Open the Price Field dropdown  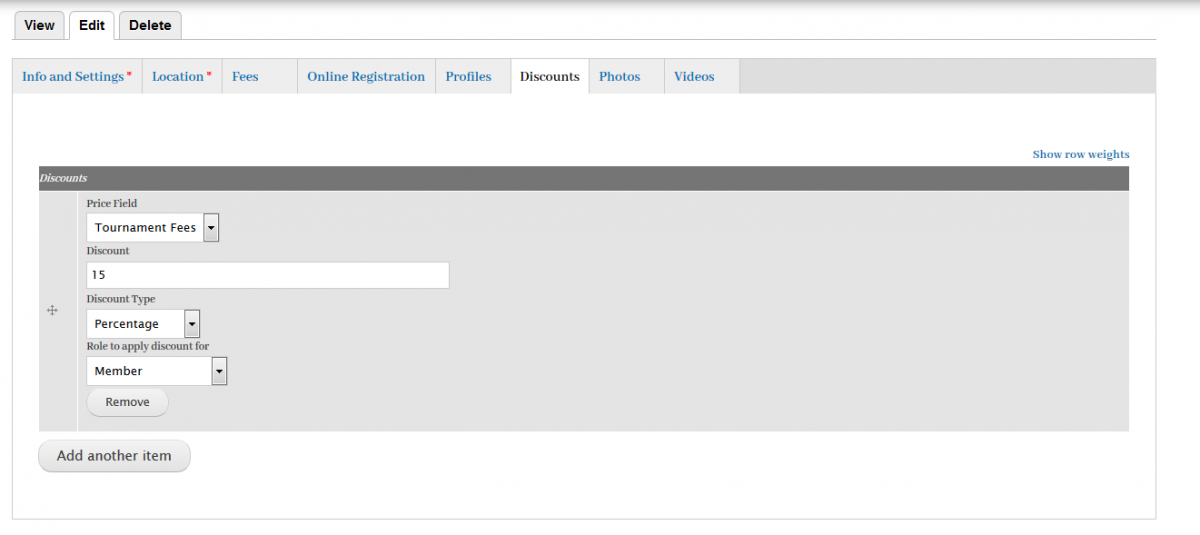coord(152,228)
